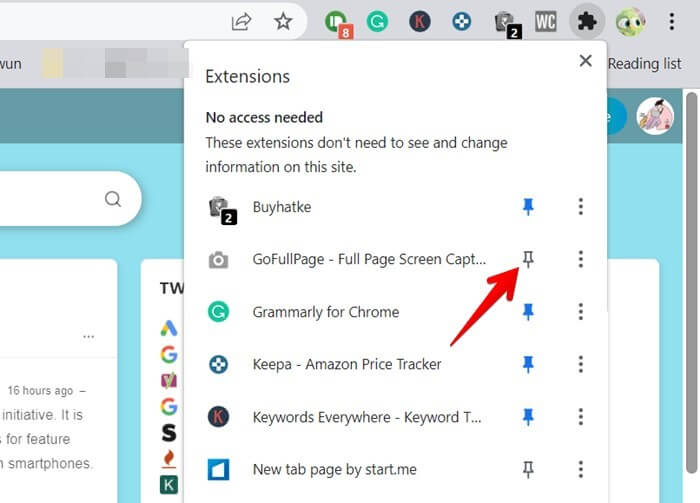Open more options for GoFullPage

pos(580,259)
